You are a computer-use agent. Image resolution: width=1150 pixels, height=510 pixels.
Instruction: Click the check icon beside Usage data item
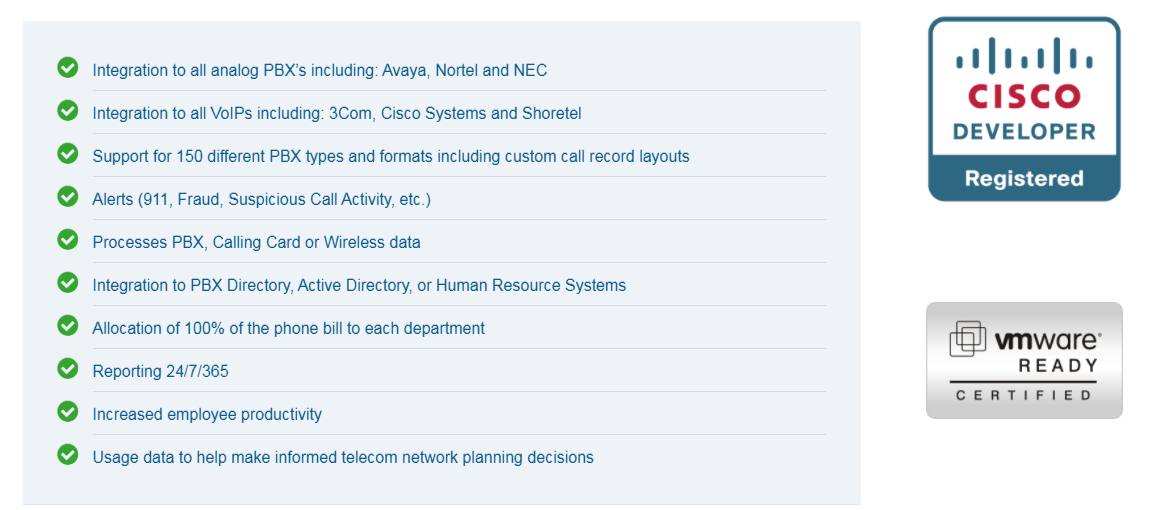click(x=68, y=455)
